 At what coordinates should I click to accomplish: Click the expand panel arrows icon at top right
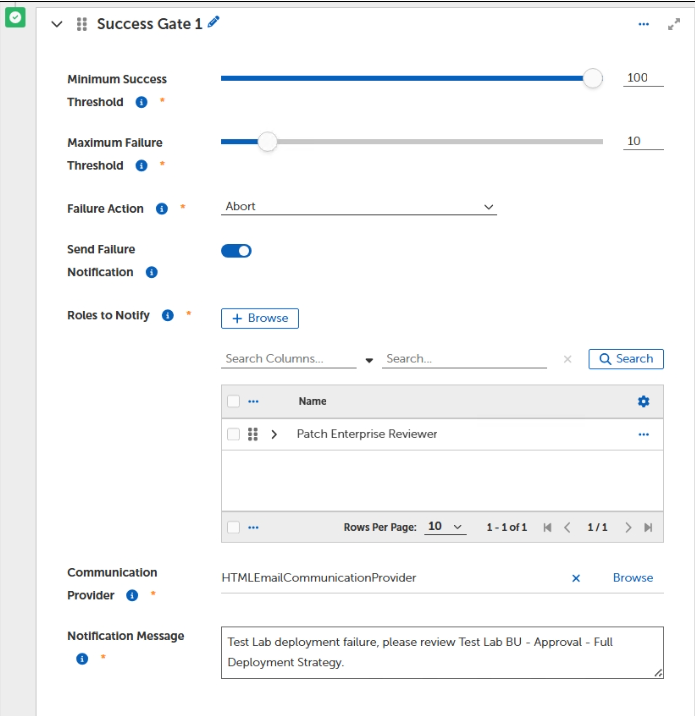click(x=673, y=24)
